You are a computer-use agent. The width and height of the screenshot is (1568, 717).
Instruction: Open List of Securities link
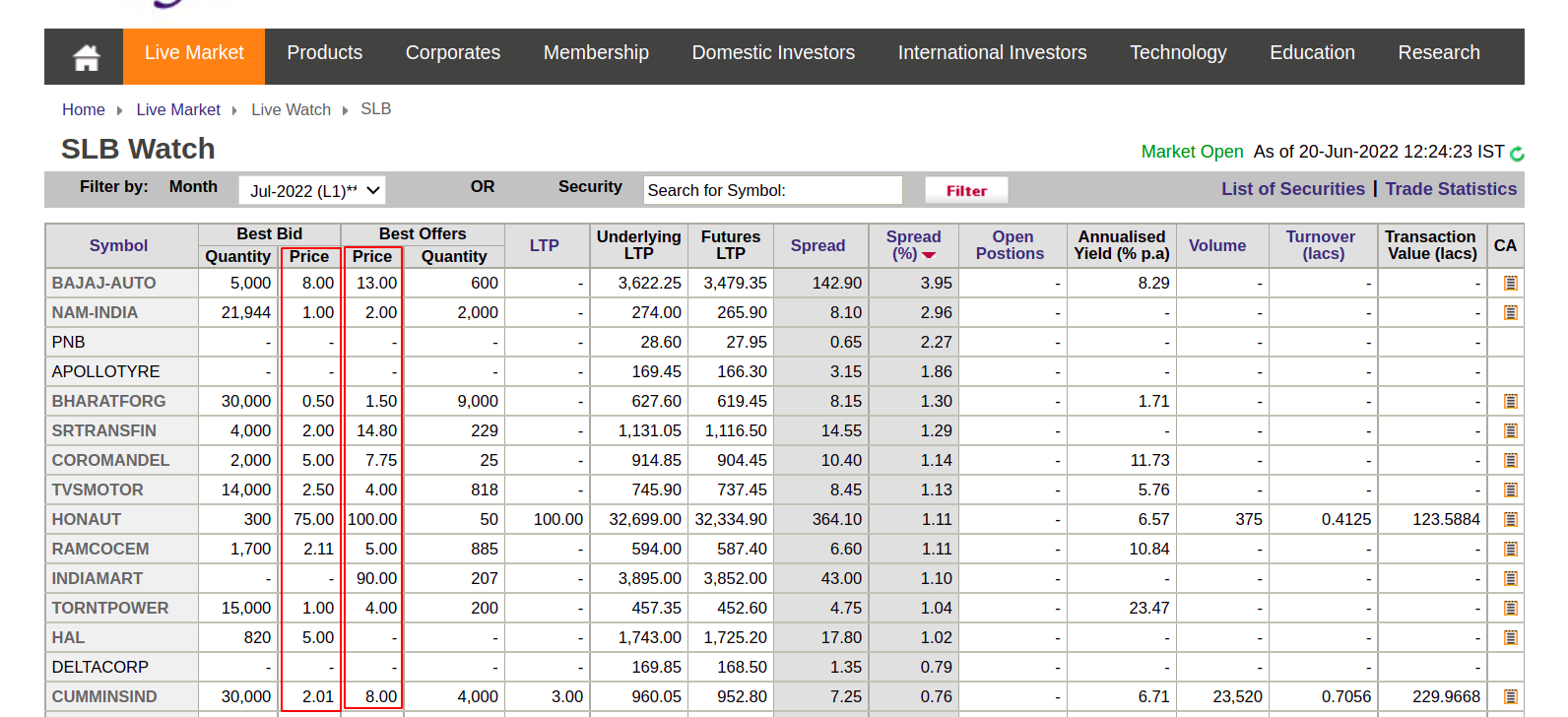click(x=1293, y=189)
